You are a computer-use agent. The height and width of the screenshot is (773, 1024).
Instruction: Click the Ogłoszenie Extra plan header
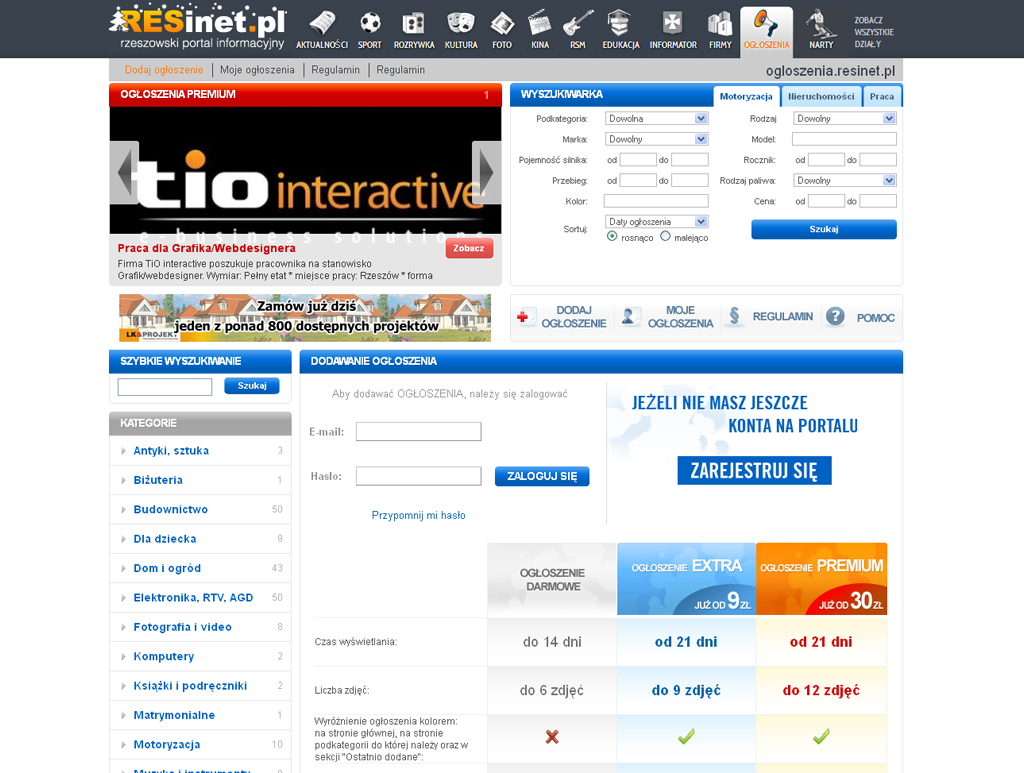pyautogui.click(x=686, y=579)
